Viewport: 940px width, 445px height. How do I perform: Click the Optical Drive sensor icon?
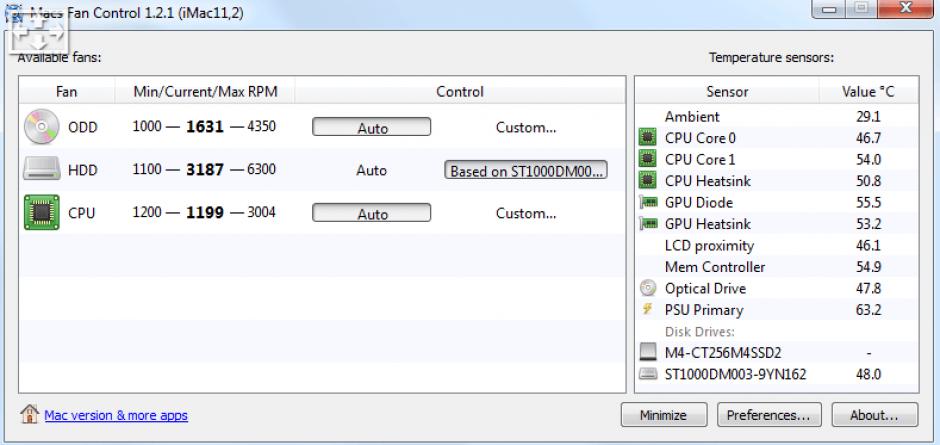[x=647, y=288]
